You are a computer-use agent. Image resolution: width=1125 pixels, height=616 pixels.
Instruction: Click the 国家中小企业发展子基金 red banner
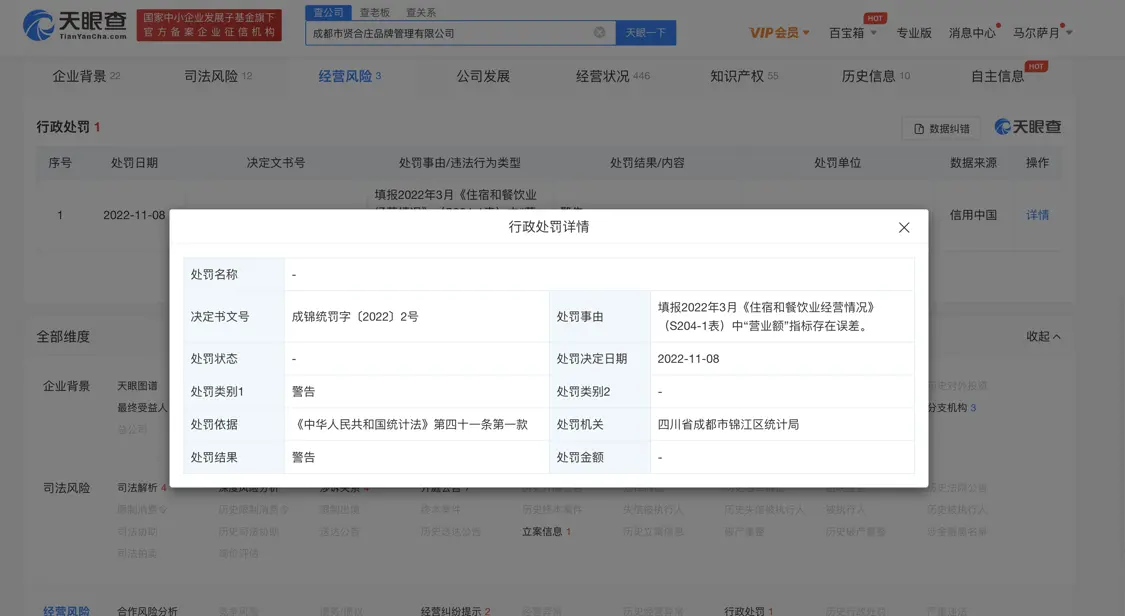click(x=209, y=25)
